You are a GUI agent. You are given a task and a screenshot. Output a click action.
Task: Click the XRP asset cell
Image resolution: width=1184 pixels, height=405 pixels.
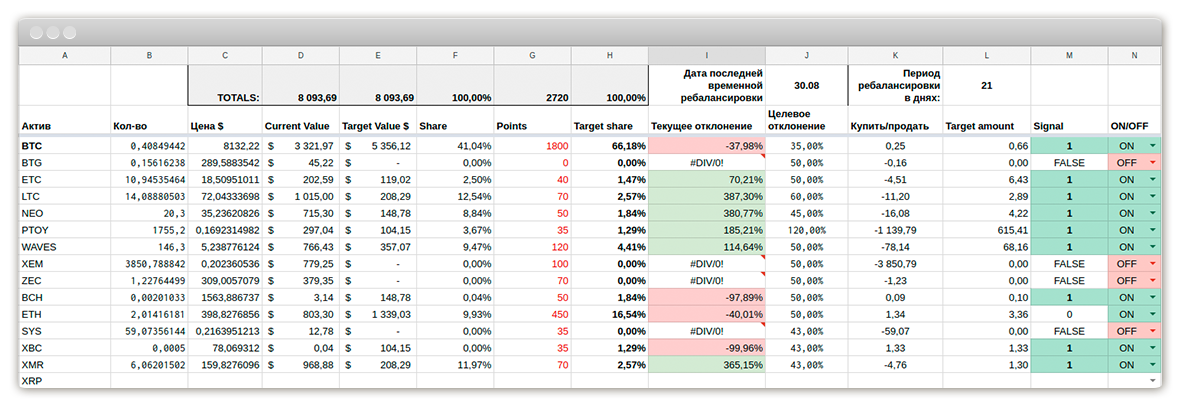point(65,381)
